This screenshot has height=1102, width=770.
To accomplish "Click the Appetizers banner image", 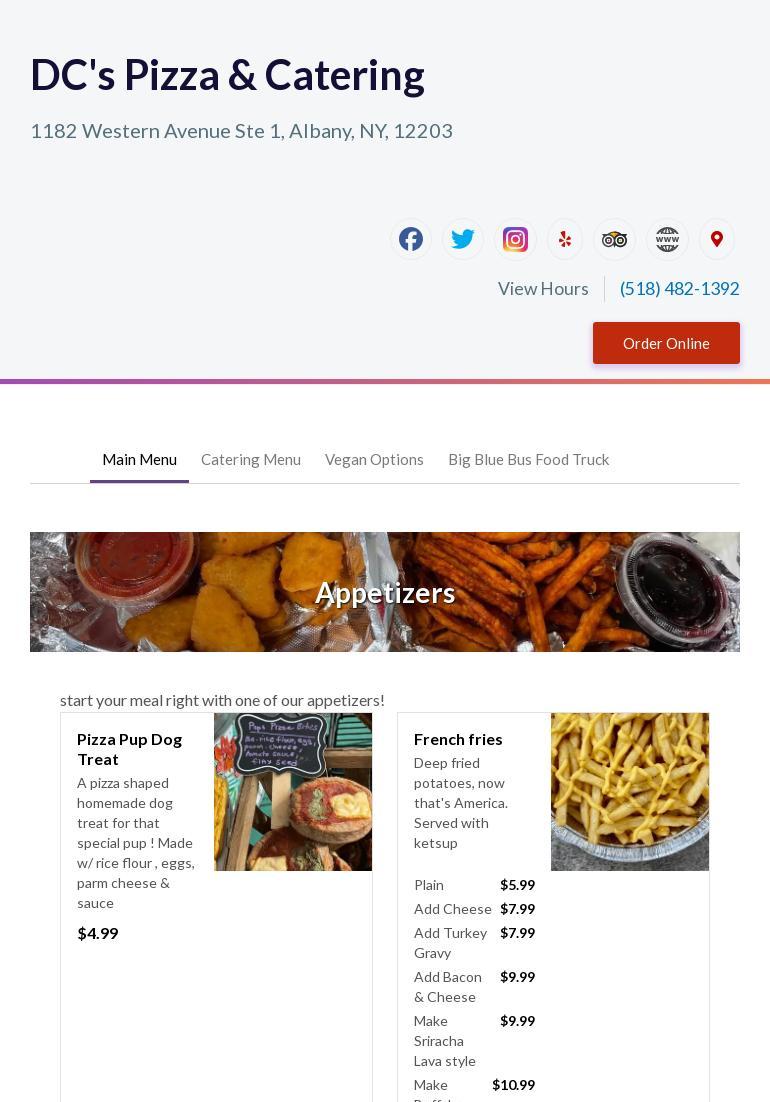I will point(385,592).
